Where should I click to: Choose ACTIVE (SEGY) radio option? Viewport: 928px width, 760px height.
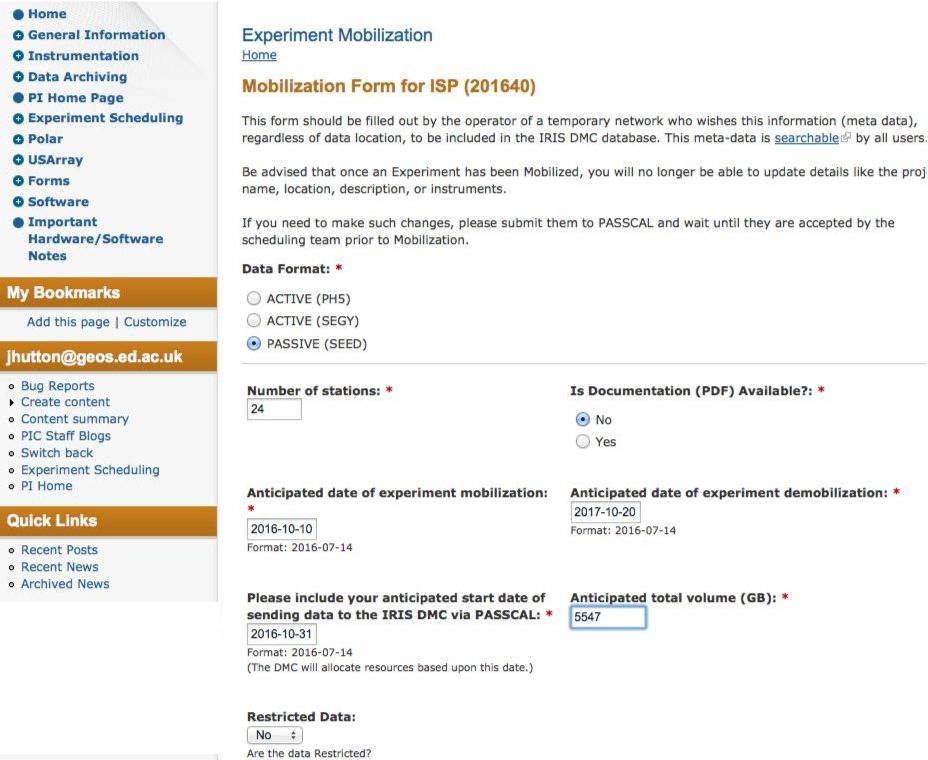click(x=254, y=321)
